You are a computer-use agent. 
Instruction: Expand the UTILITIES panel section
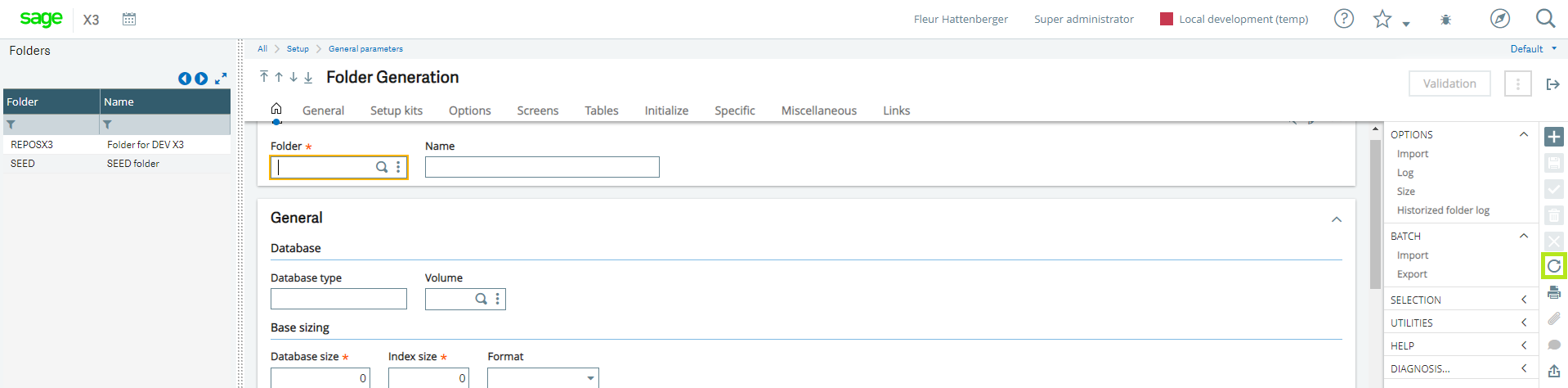[x=1524, y=323]
